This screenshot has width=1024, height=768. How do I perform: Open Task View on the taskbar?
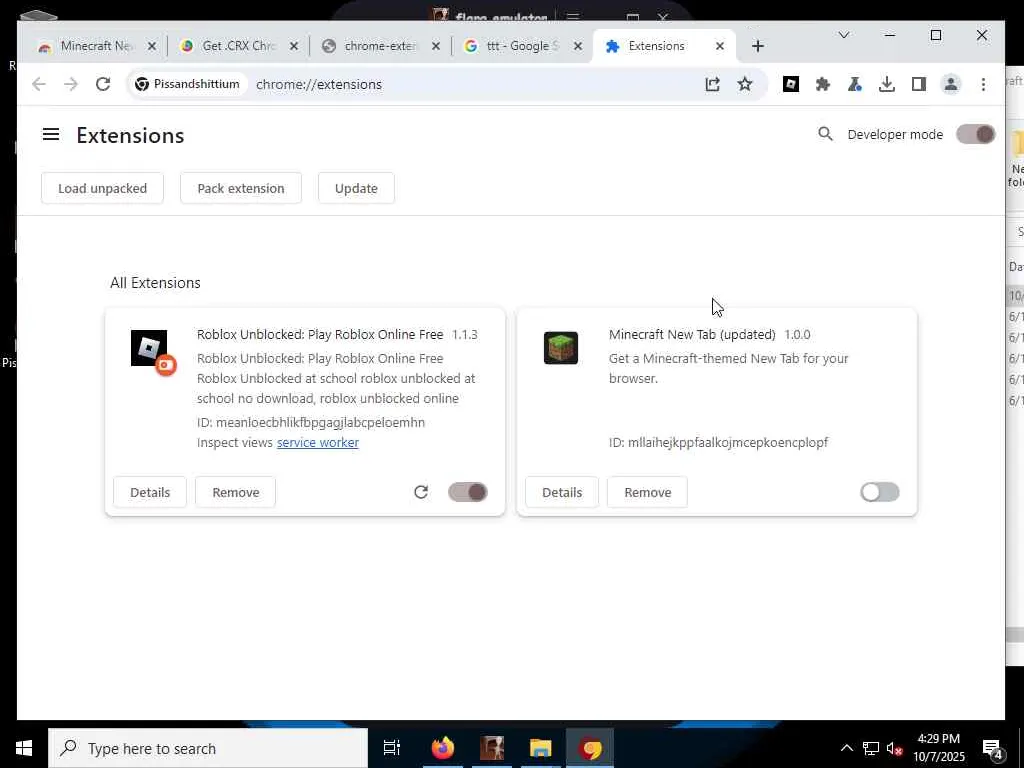point(392,748)
